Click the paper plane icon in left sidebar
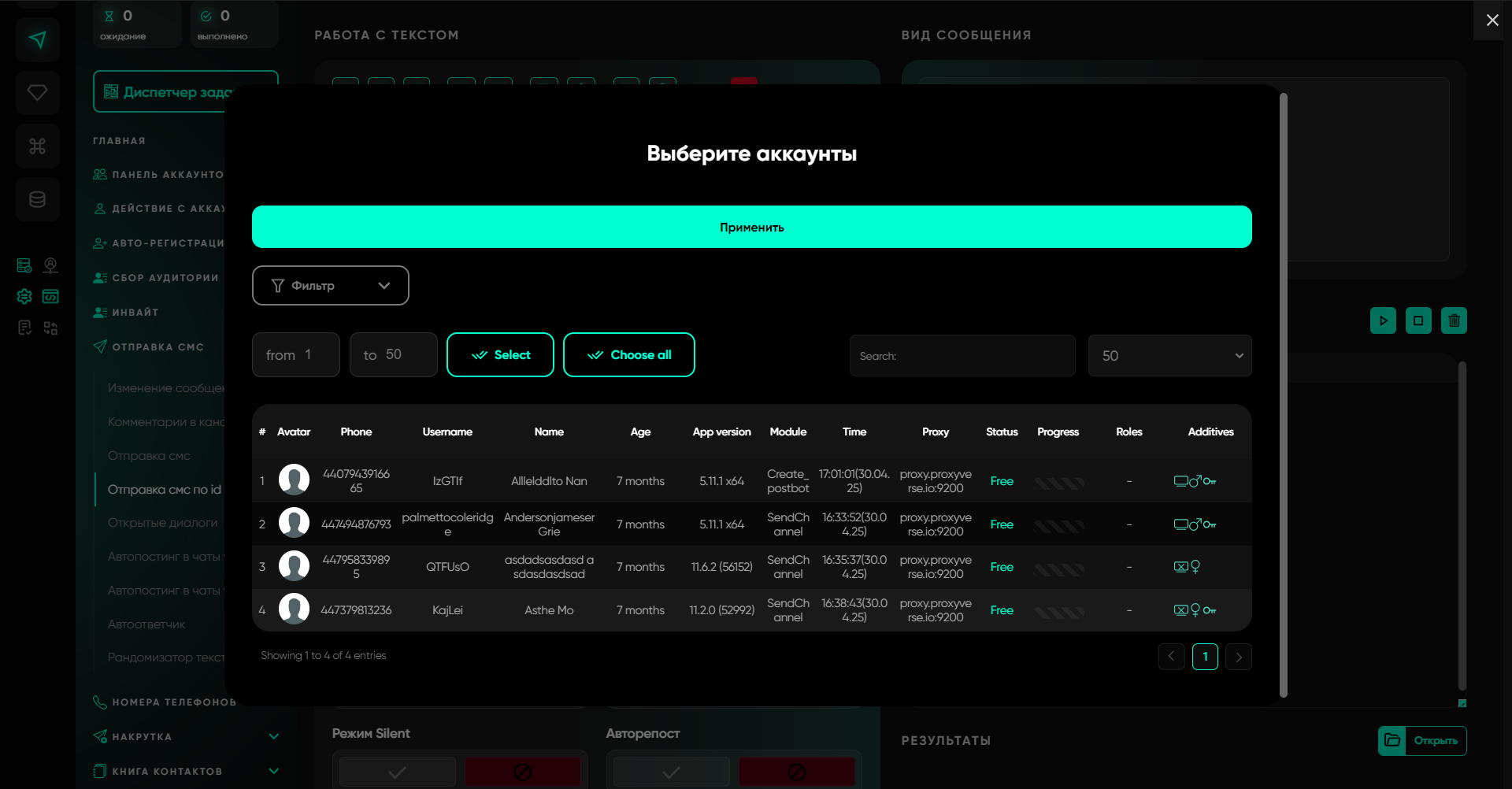 click(37, 40)
